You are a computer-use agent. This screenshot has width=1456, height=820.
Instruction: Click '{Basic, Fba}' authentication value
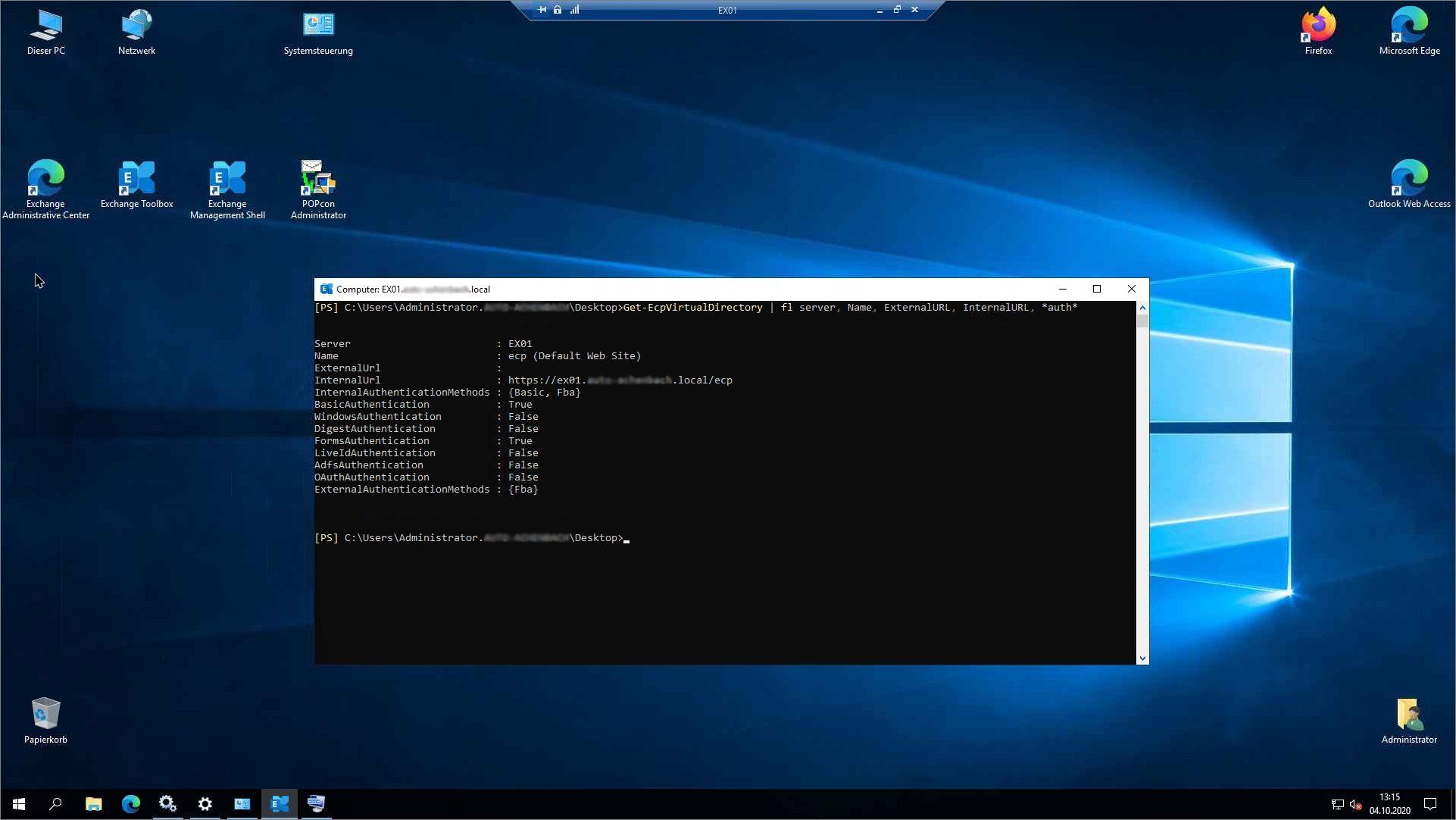coord(544,392)
